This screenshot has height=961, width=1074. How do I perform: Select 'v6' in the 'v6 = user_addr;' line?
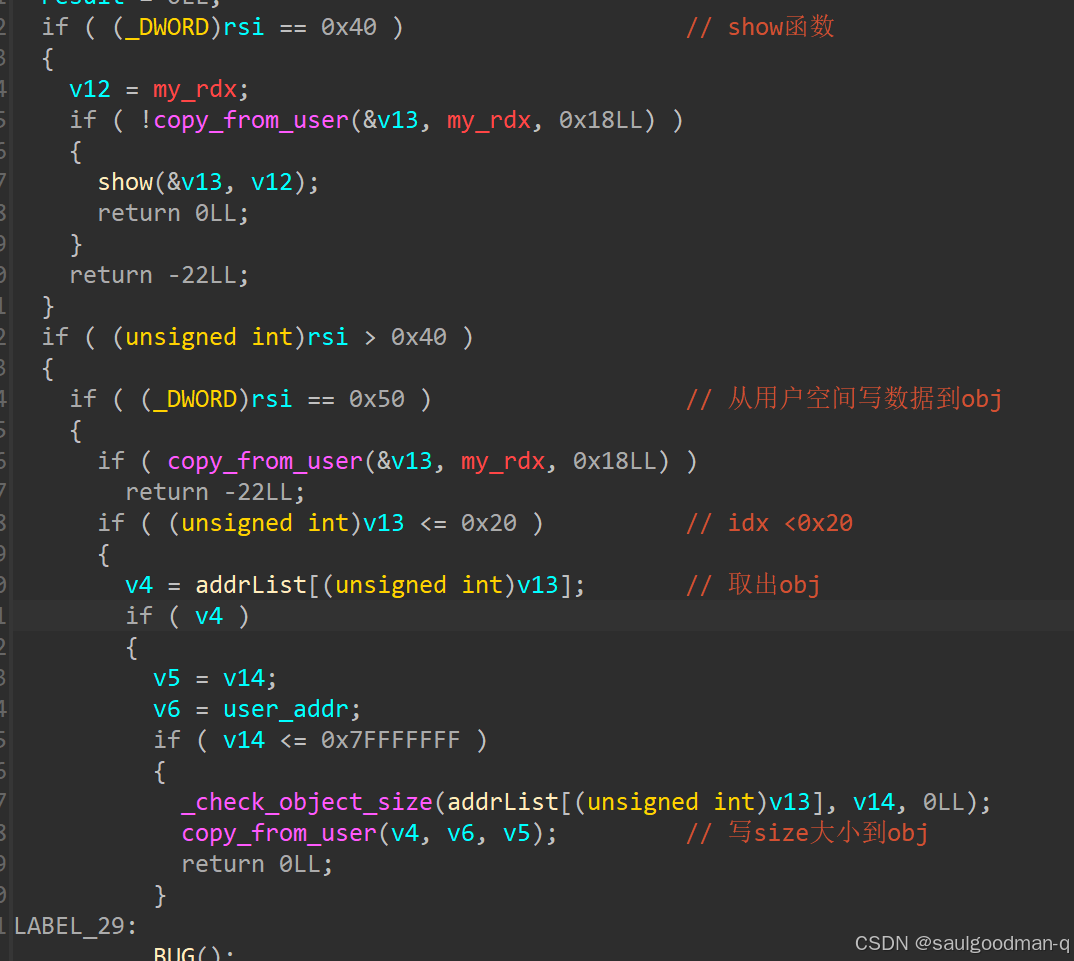pyautogui.click(x=166, y=709)
